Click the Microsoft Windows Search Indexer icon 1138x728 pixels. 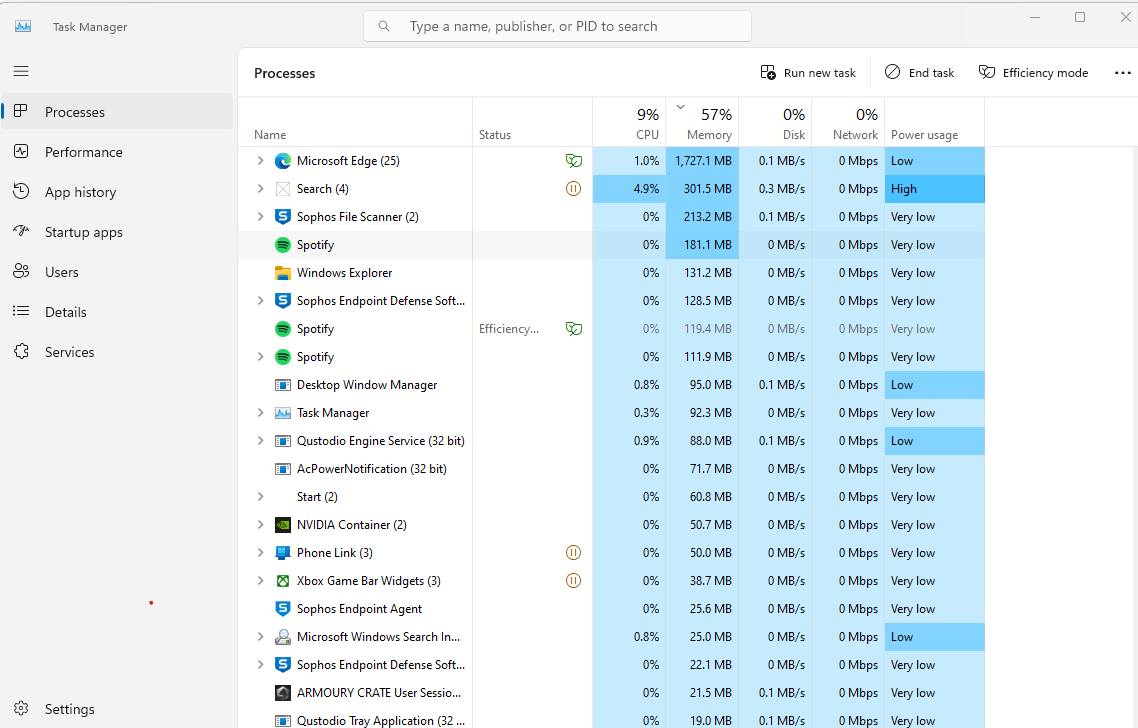point(283,637)
